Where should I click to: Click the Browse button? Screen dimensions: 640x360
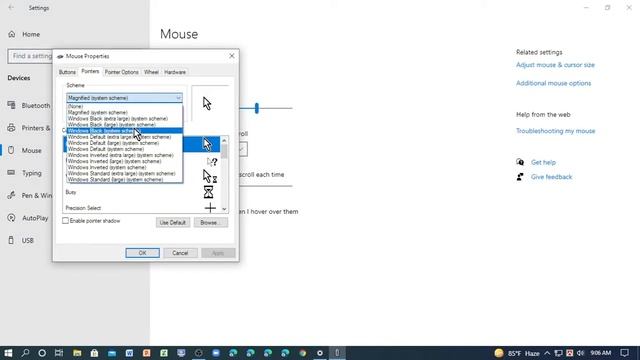click(x=211, y=223)
